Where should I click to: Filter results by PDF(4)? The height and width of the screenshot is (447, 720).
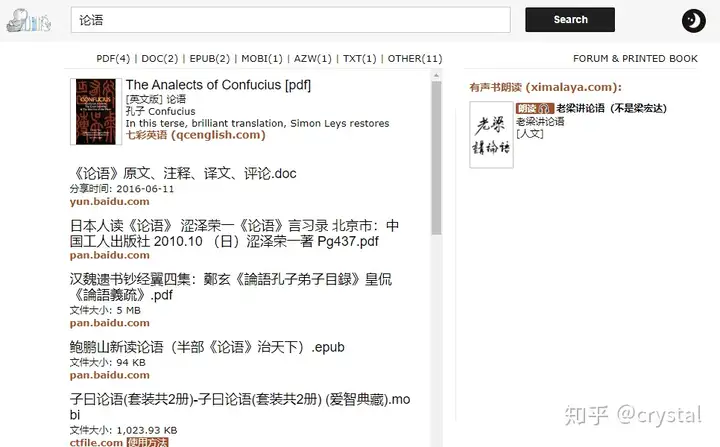pyautogui.click(x=113, y=59)
